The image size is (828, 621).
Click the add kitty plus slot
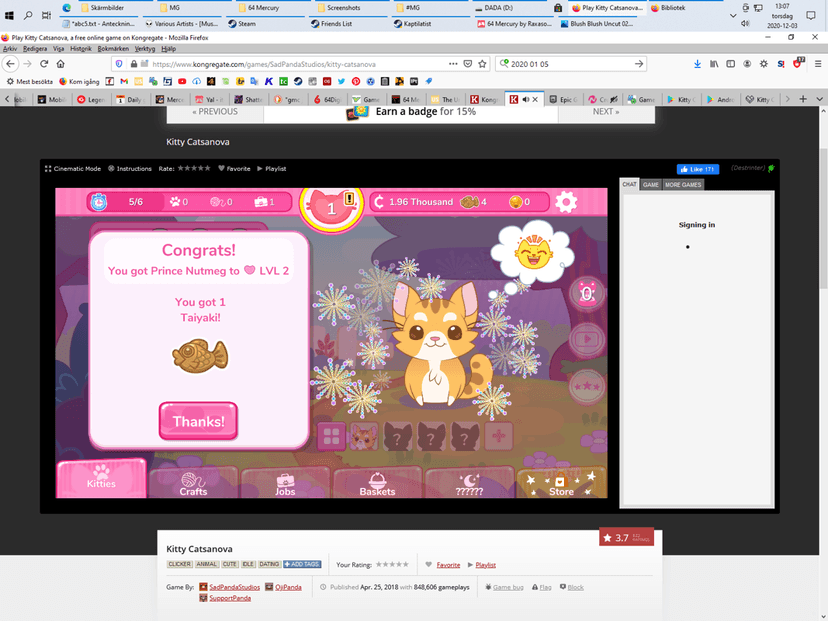tap(498, 436)
